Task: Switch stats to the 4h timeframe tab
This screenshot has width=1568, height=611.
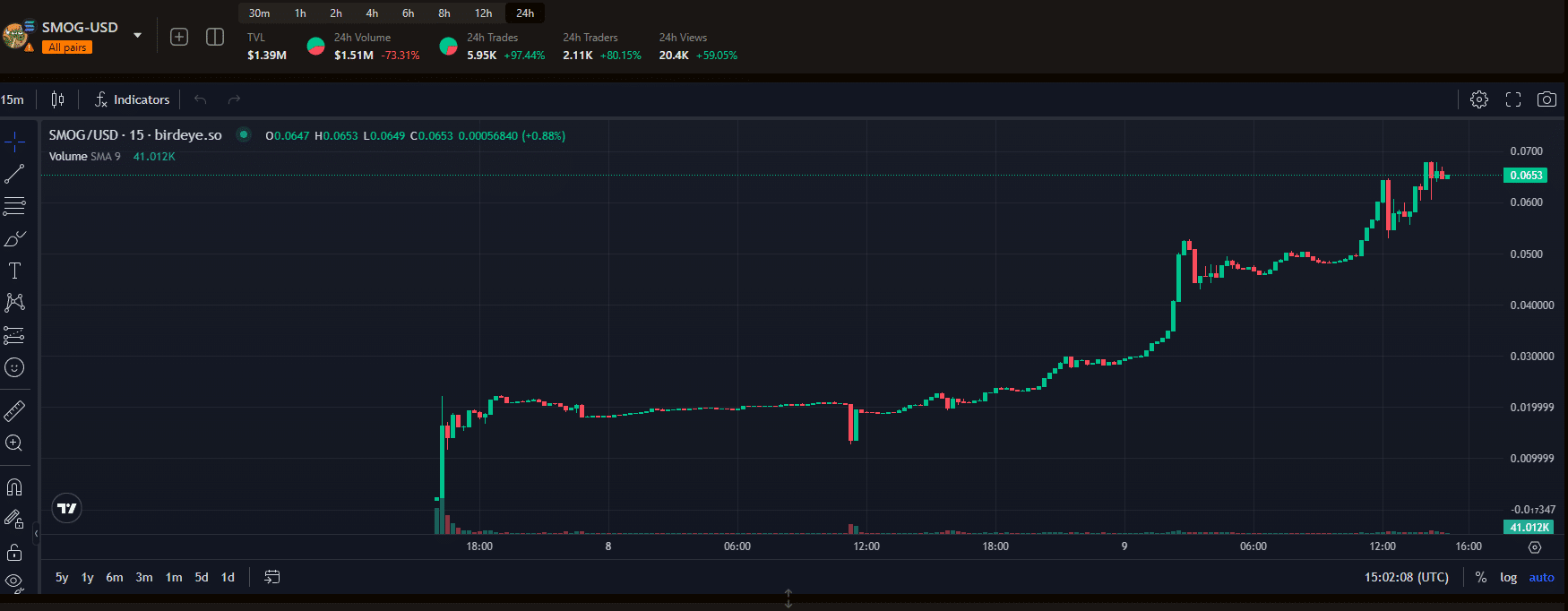Action: coord(372,13)
